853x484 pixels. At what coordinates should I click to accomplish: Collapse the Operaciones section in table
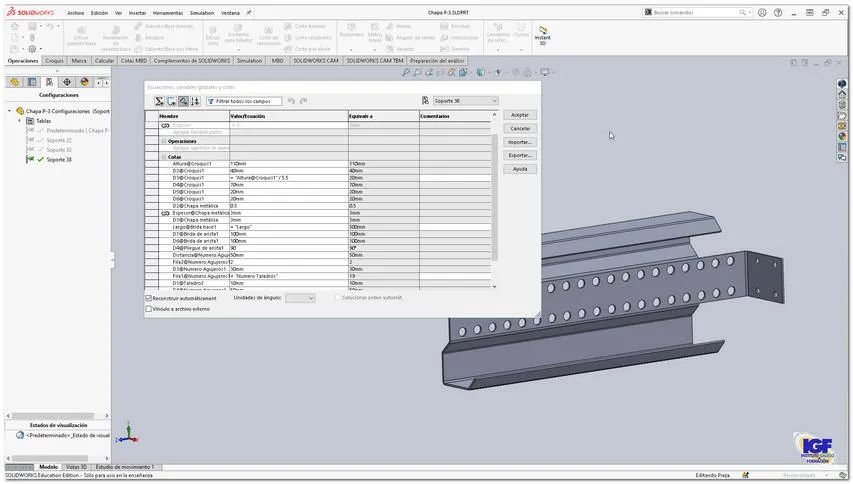point(164,141)
